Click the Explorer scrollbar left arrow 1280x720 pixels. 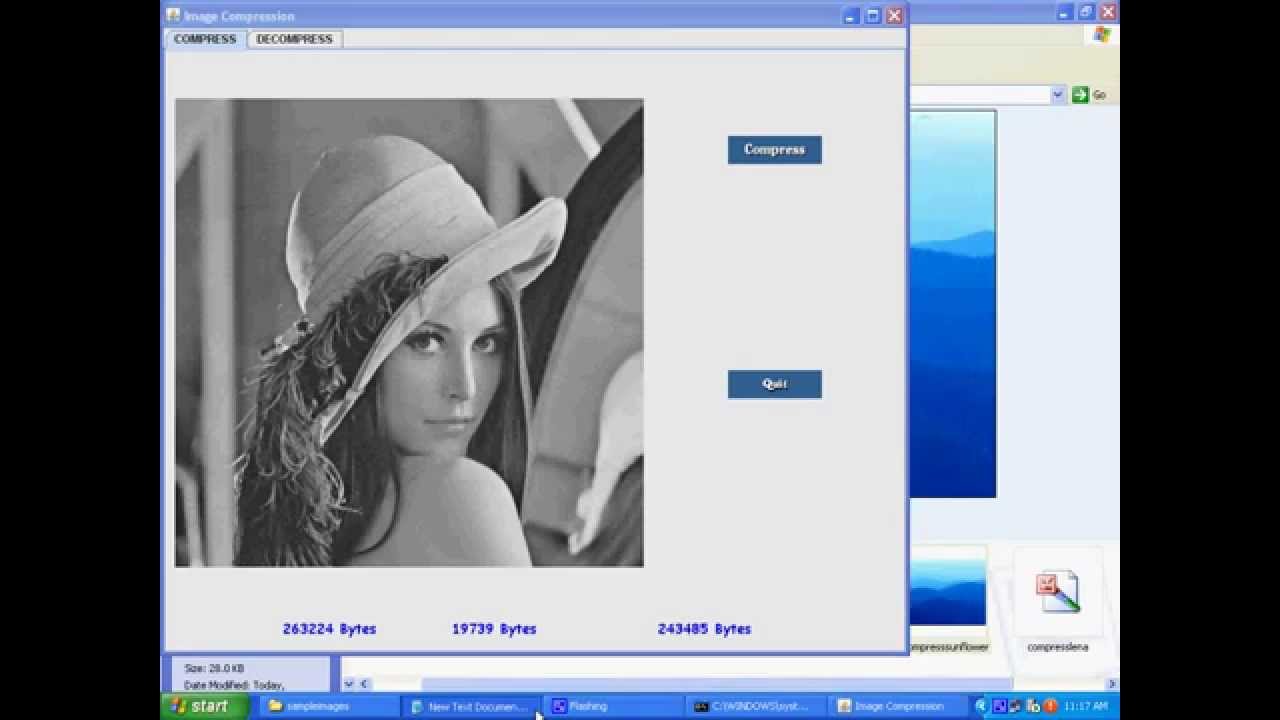click(x=365, y=684)
